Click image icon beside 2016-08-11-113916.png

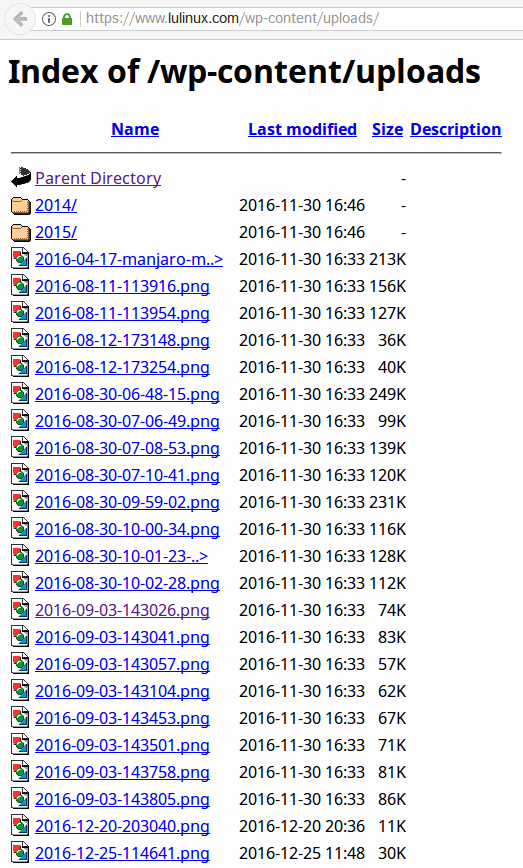coord(20,286)
